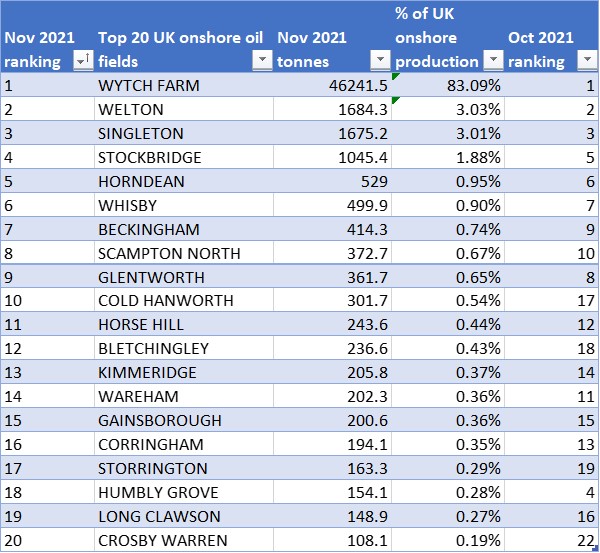
Task: Click the HORSE HILL tonnes value 243.6
Action: [361, 325]
